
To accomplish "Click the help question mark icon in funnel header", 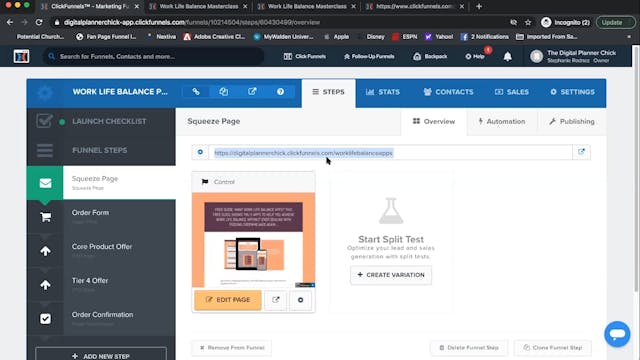I will pyautogui.click(x=280, y=92).
